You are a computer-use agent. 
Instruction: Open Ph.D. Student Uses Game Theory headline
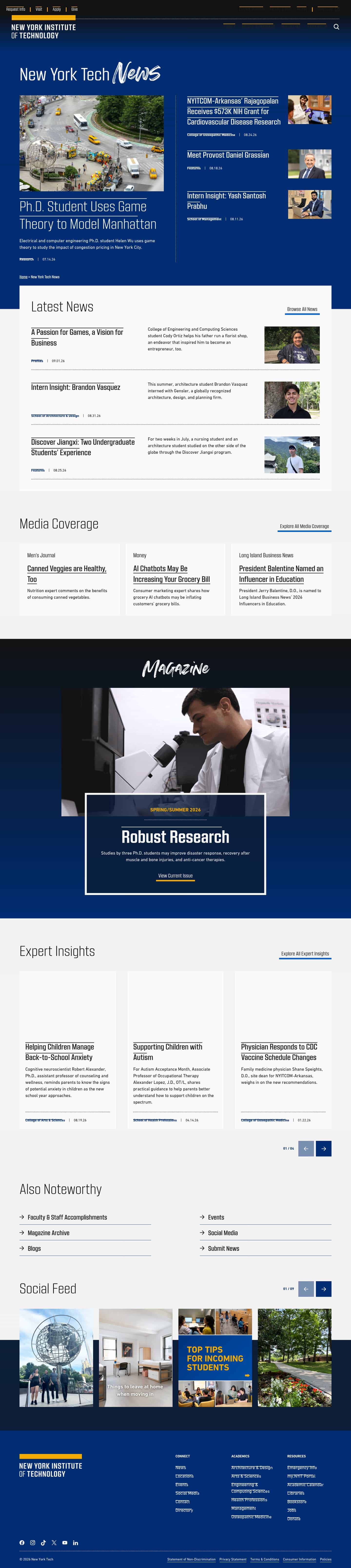pyautogui.click(x=88, y=215)
